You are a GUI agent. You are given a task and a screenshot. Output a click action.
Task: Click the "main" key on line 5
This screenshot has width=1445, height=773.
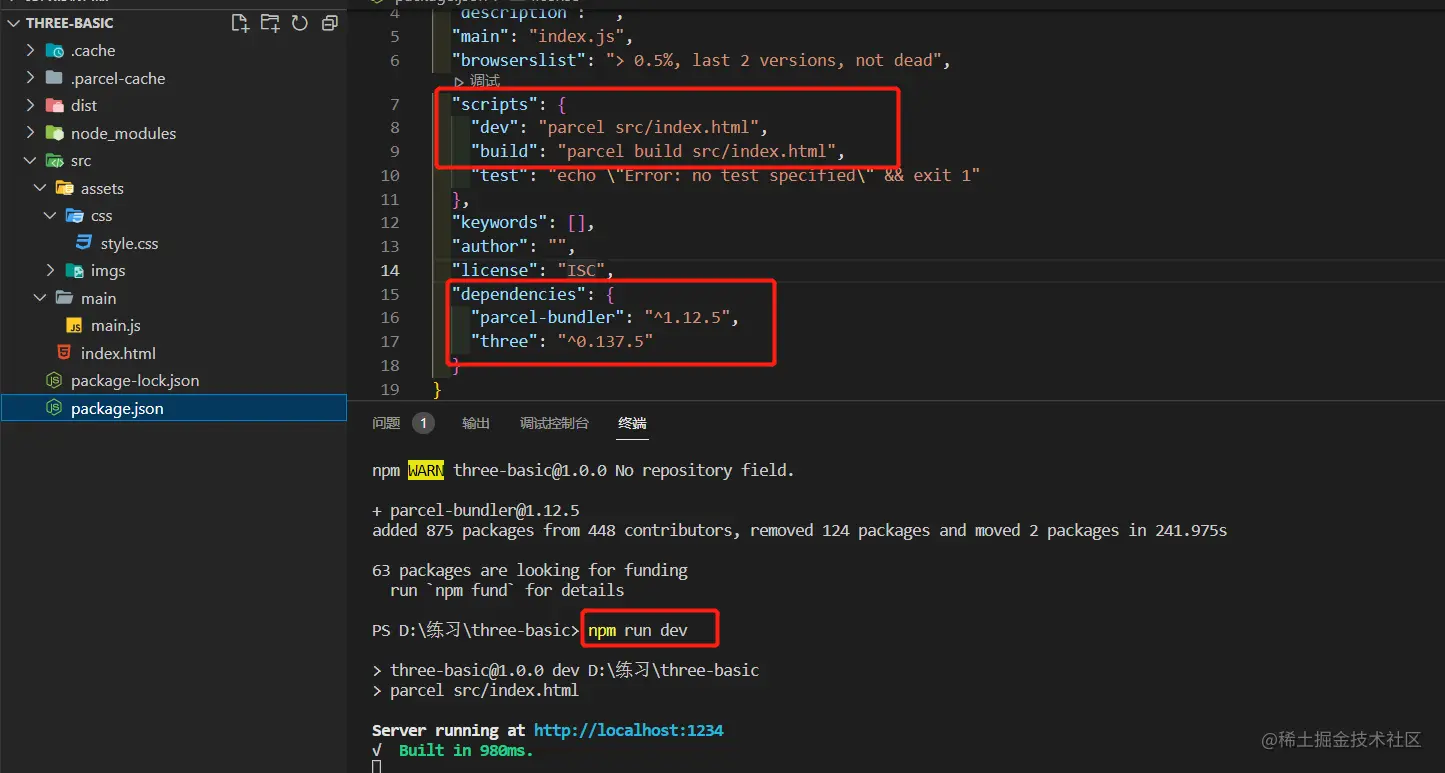point(480,37)
